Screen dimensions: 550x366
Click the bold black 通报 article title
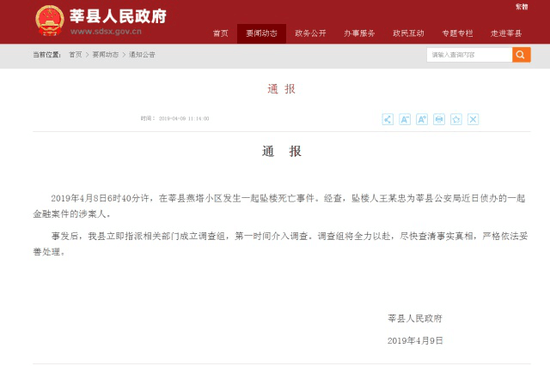coord(282,151)
